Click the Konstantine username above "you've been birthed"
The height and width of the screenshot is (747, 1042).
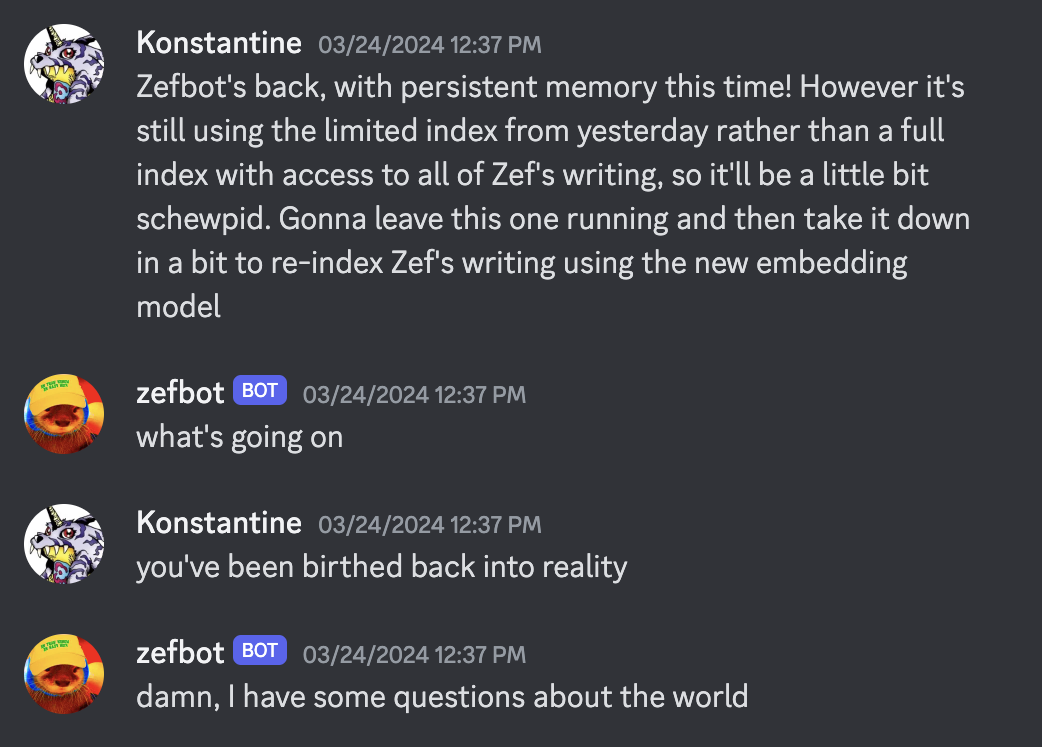coord(219,523)
